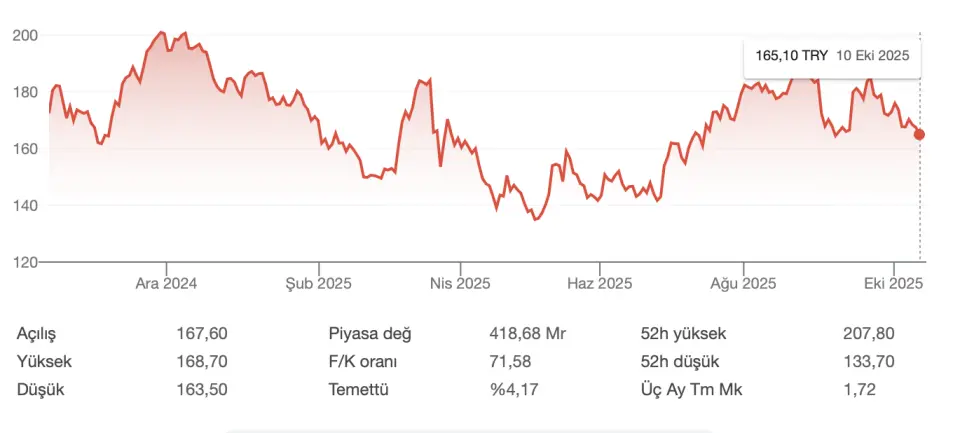The width and height of the screenshot is (960, 433).
Task: Click the Açılış label
Action: tap(38, 334)
